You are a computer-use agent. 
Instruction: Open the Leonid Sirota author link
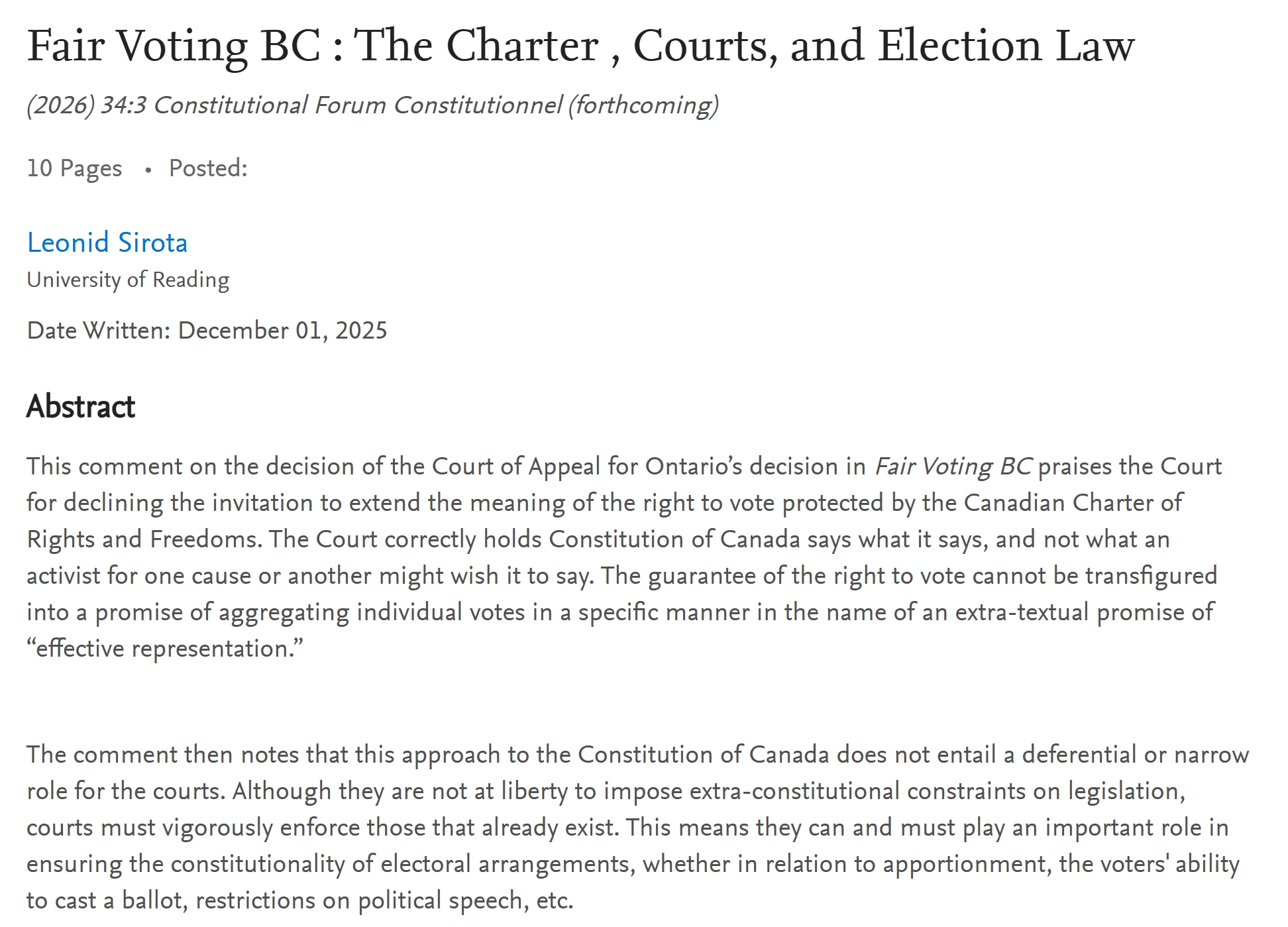107,243
